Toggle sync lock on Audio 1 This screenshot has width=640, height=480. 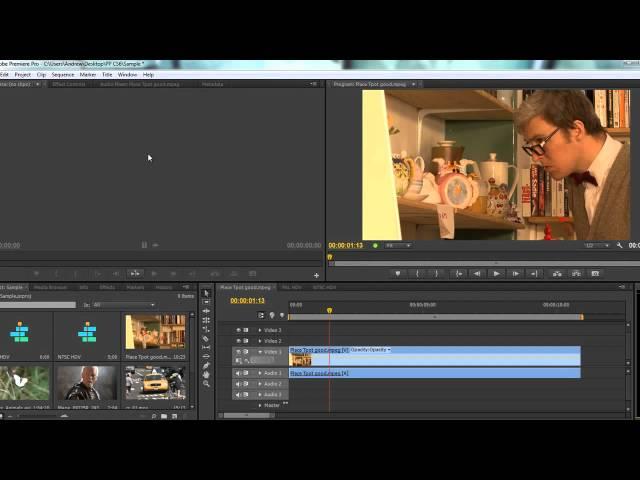tap(246, 373)
